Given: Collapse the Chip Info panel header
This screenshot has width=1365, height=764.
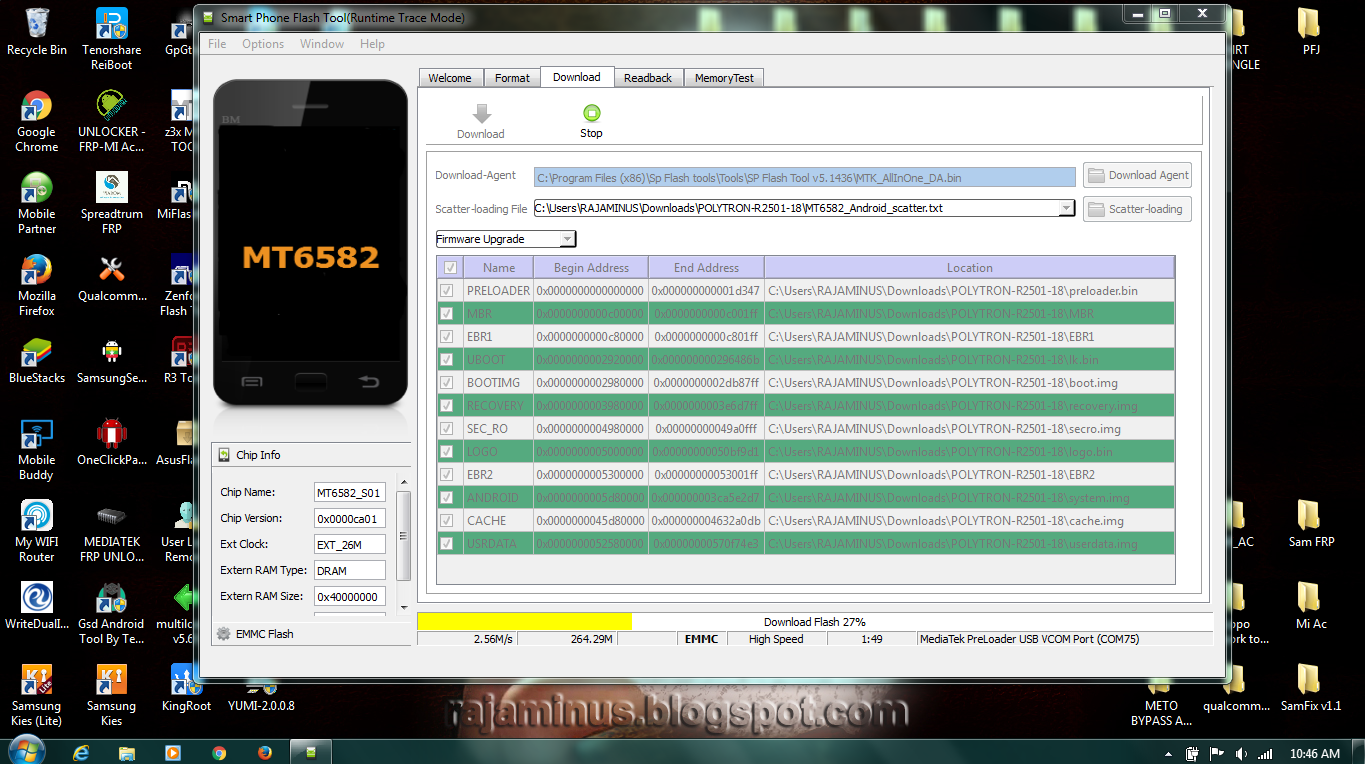Looking at the screenshot, I should pyautogui.click(x=311, y=455).
